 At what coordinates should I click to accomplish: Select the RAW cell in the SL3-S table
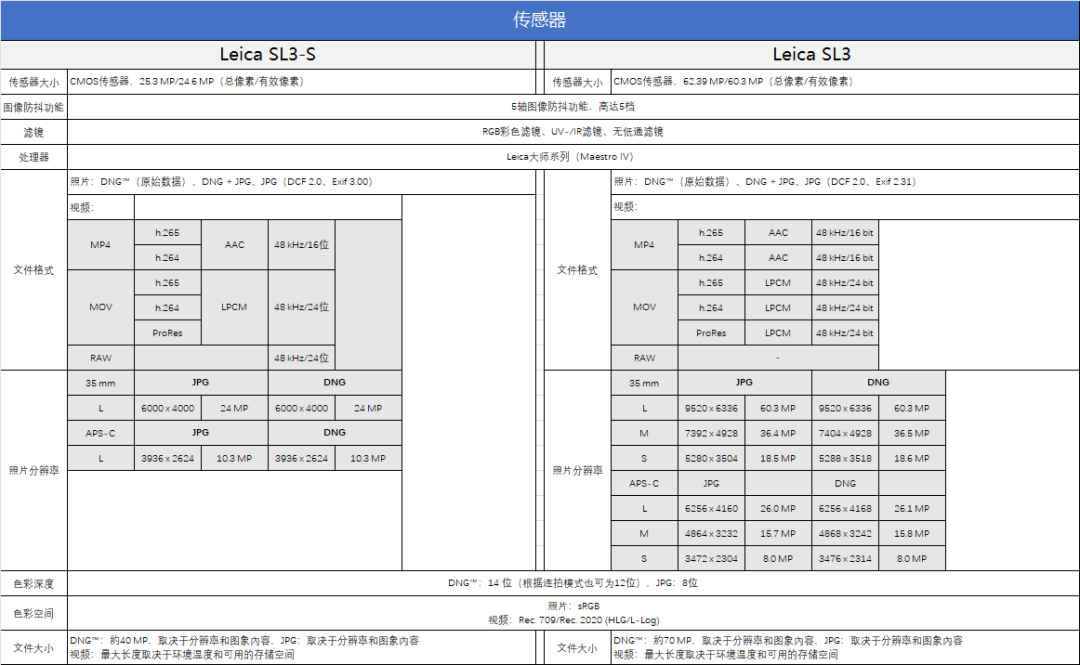(x=101, y=358)
